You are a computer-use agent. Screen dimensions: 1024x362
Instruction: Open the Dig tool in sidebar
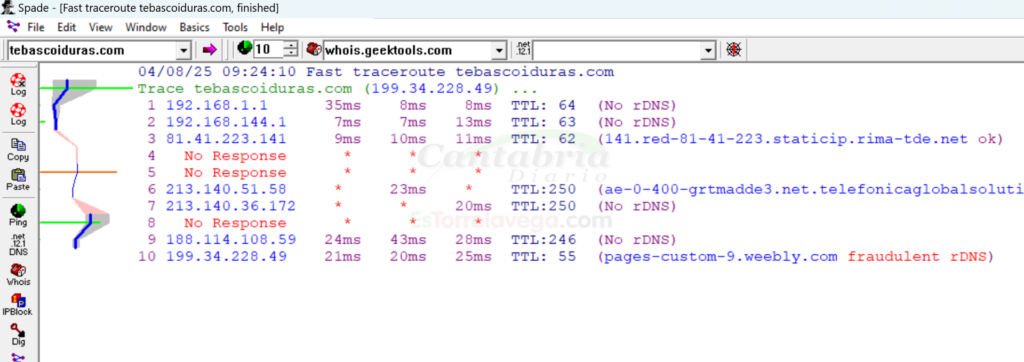(18, 334)
